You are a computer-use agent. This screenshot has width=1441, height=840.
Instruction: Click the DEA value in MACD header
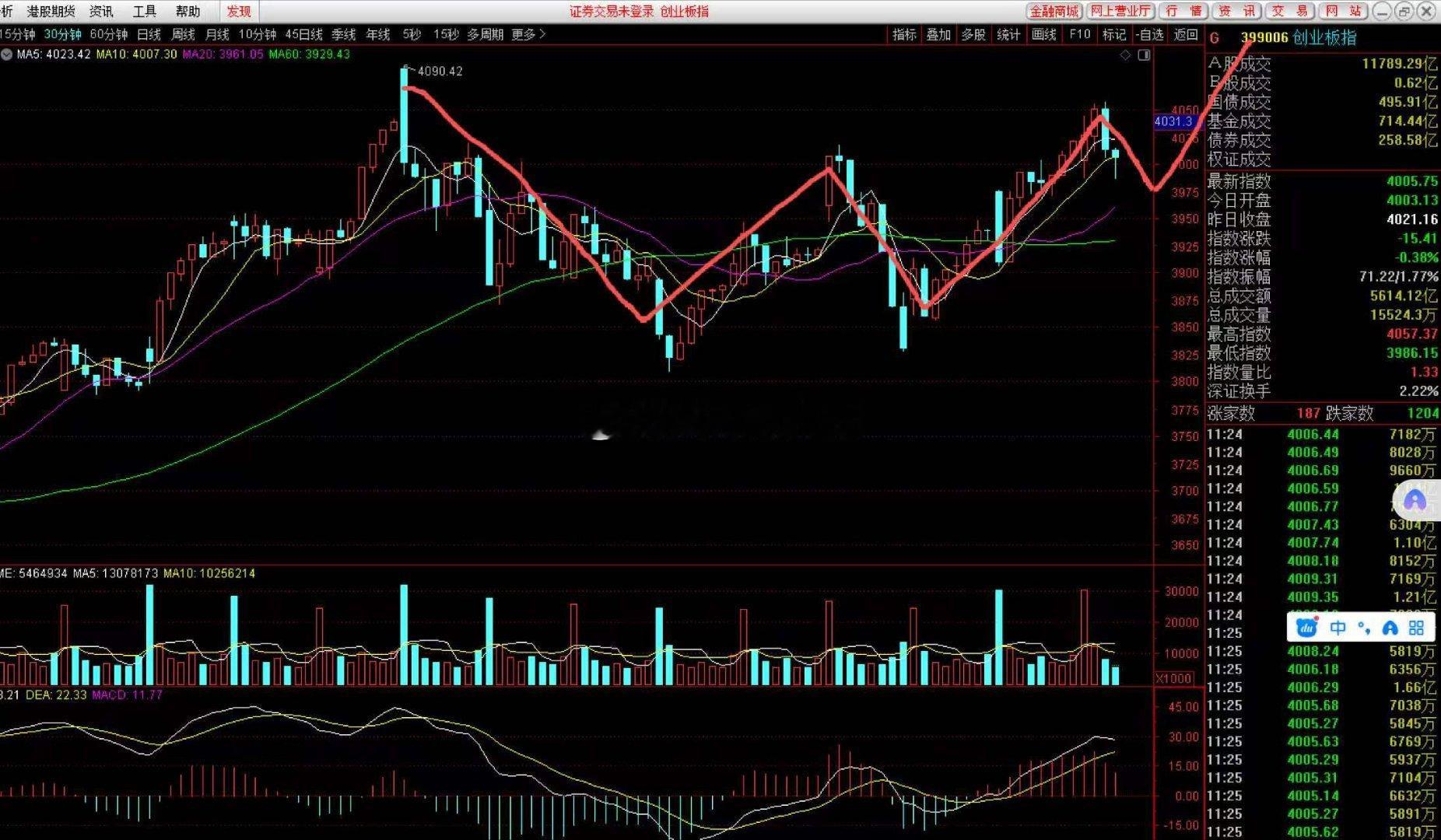(x=56, y=695)
